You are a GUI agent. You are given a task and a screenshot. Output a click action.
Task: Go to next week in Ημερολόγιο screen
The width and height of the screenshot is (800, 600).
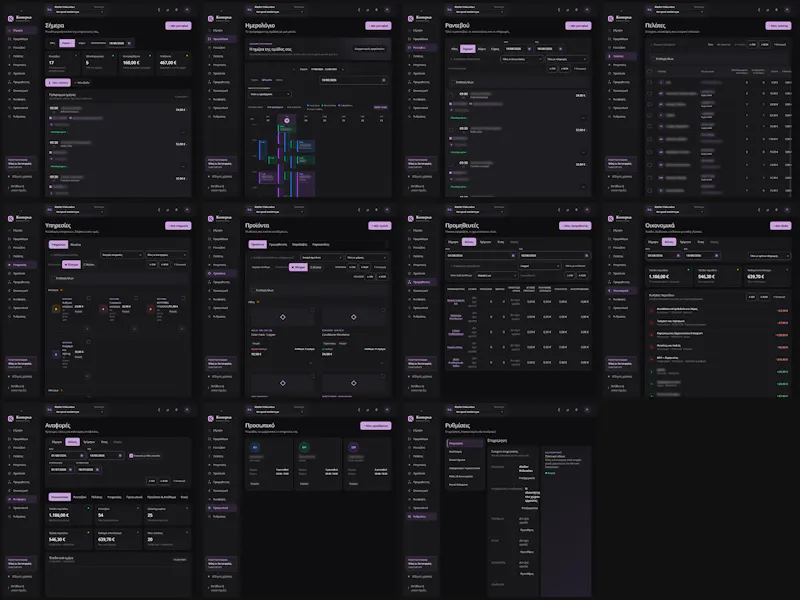click(x=343, y=69)
